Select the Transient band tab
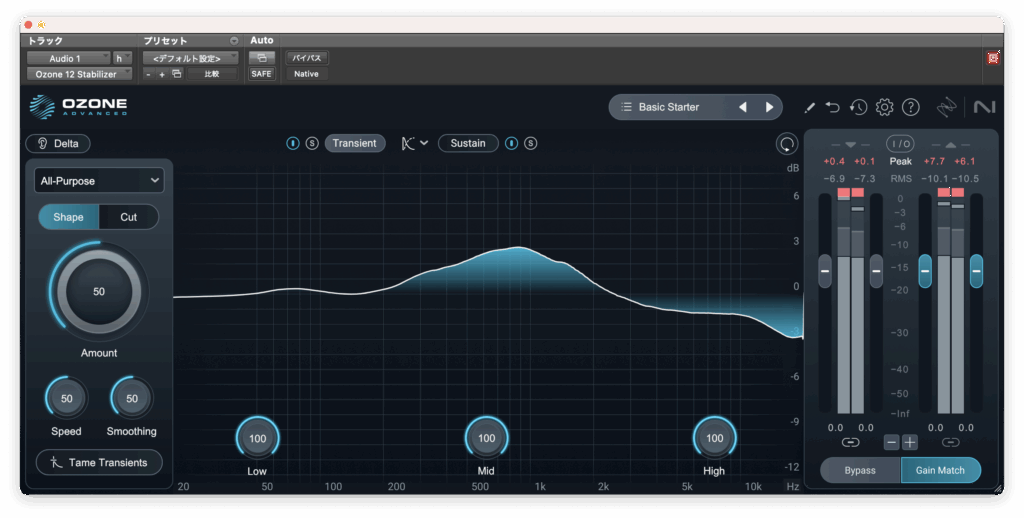1024x518 pixels. click(354, 143)
